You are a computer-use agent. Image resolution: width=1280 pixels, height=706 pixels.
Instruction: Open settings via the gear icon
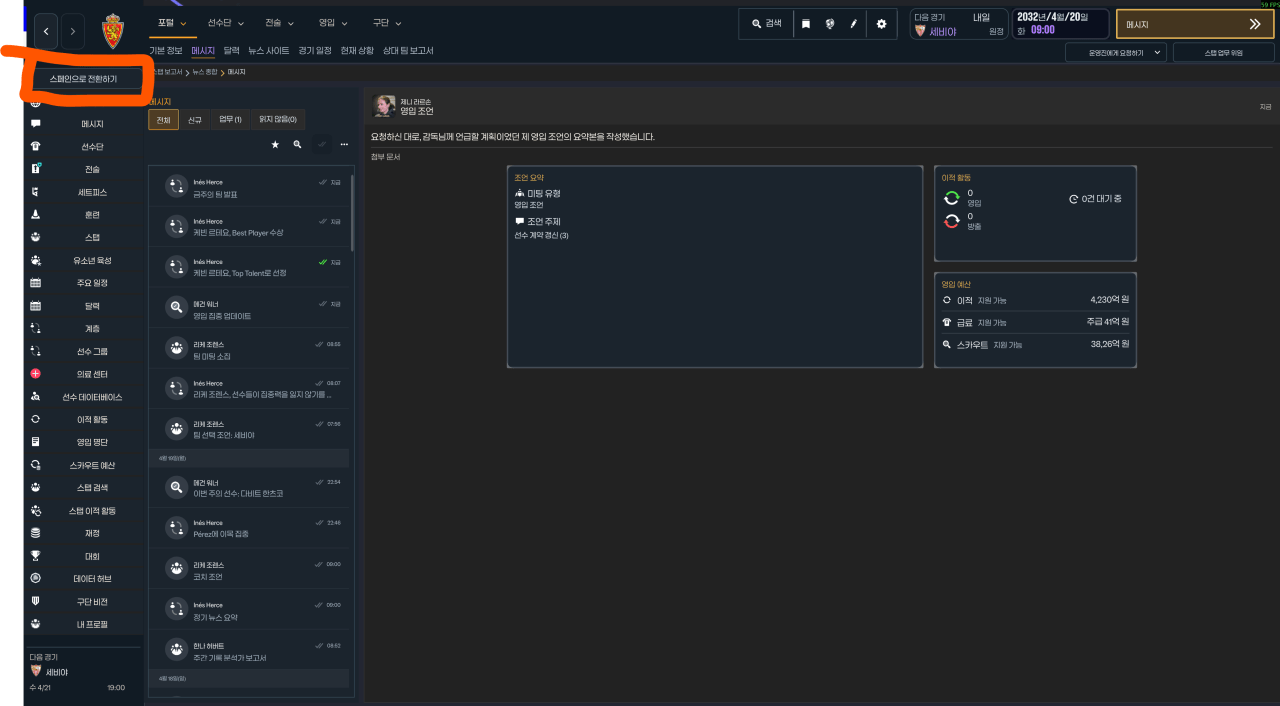(x=881, y=24)
